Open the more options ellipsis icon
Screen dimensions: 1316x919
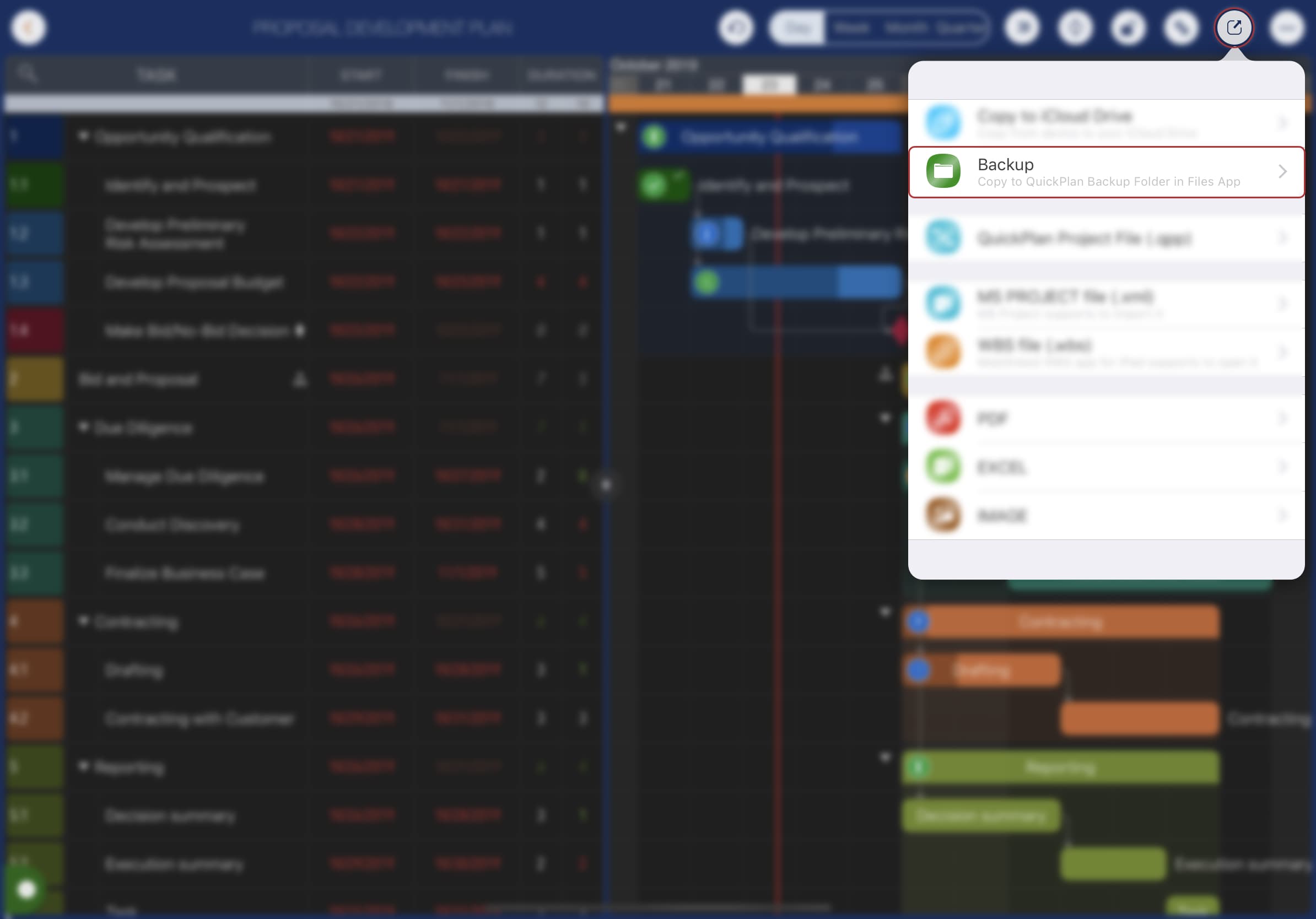pos(1287,28)
